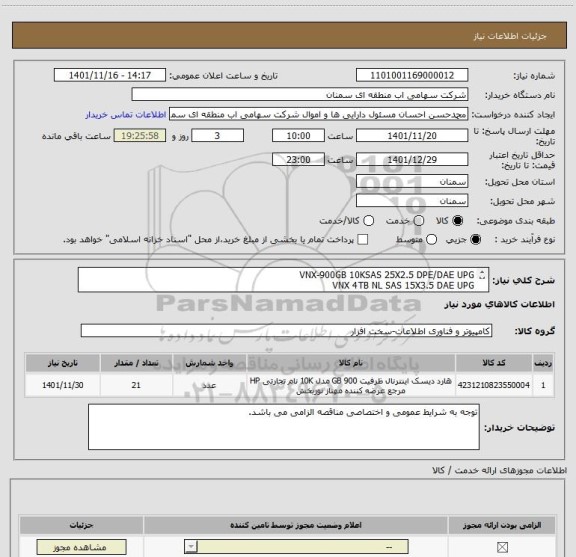Viewport: 576px width, 557px height.
Task: Click the hard disk product name cell
Action: click(350, 385)
